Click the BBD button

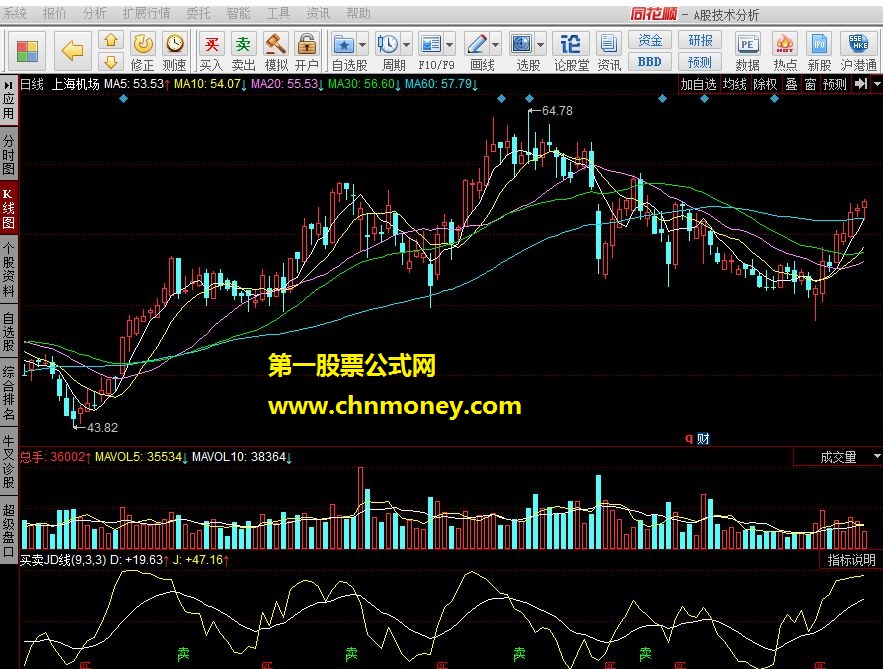649,61
